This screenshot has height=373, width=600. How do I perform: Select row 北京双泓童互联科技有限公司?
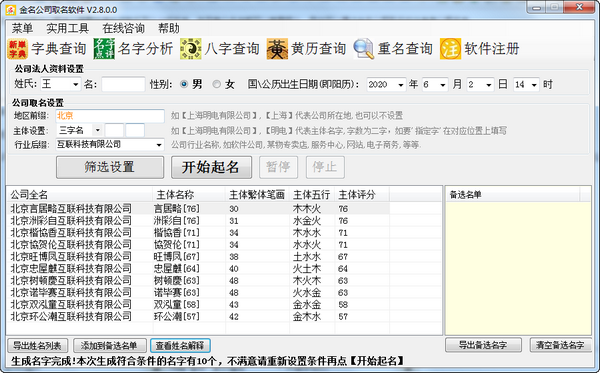pos(198,305)
